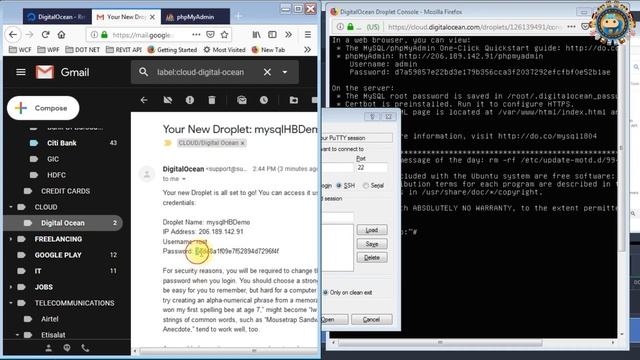Go back to the email list arrow
This screenshot has height=360, width=640.
click(x=144, y=100)
